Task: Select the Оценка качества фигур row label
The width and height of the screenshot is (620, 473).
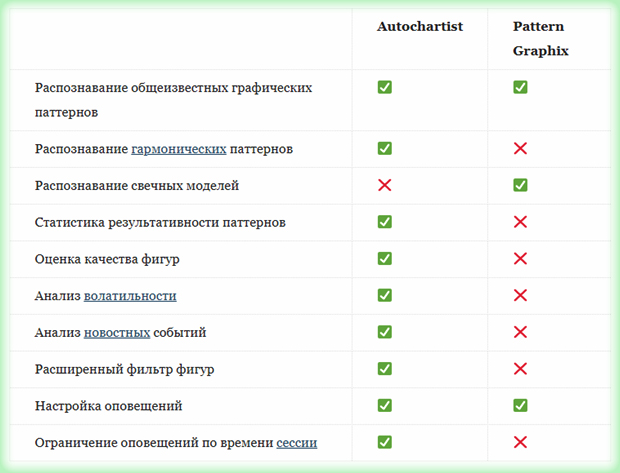Action: coord(107,259)
